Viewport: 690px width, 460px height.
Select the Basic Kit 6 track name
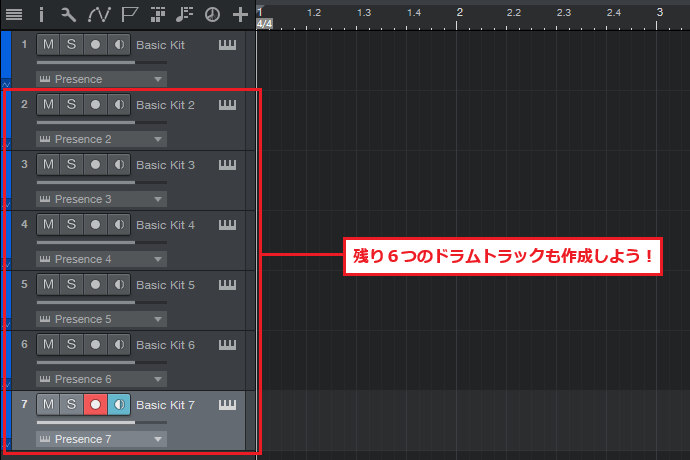click(x=165, y=345)
